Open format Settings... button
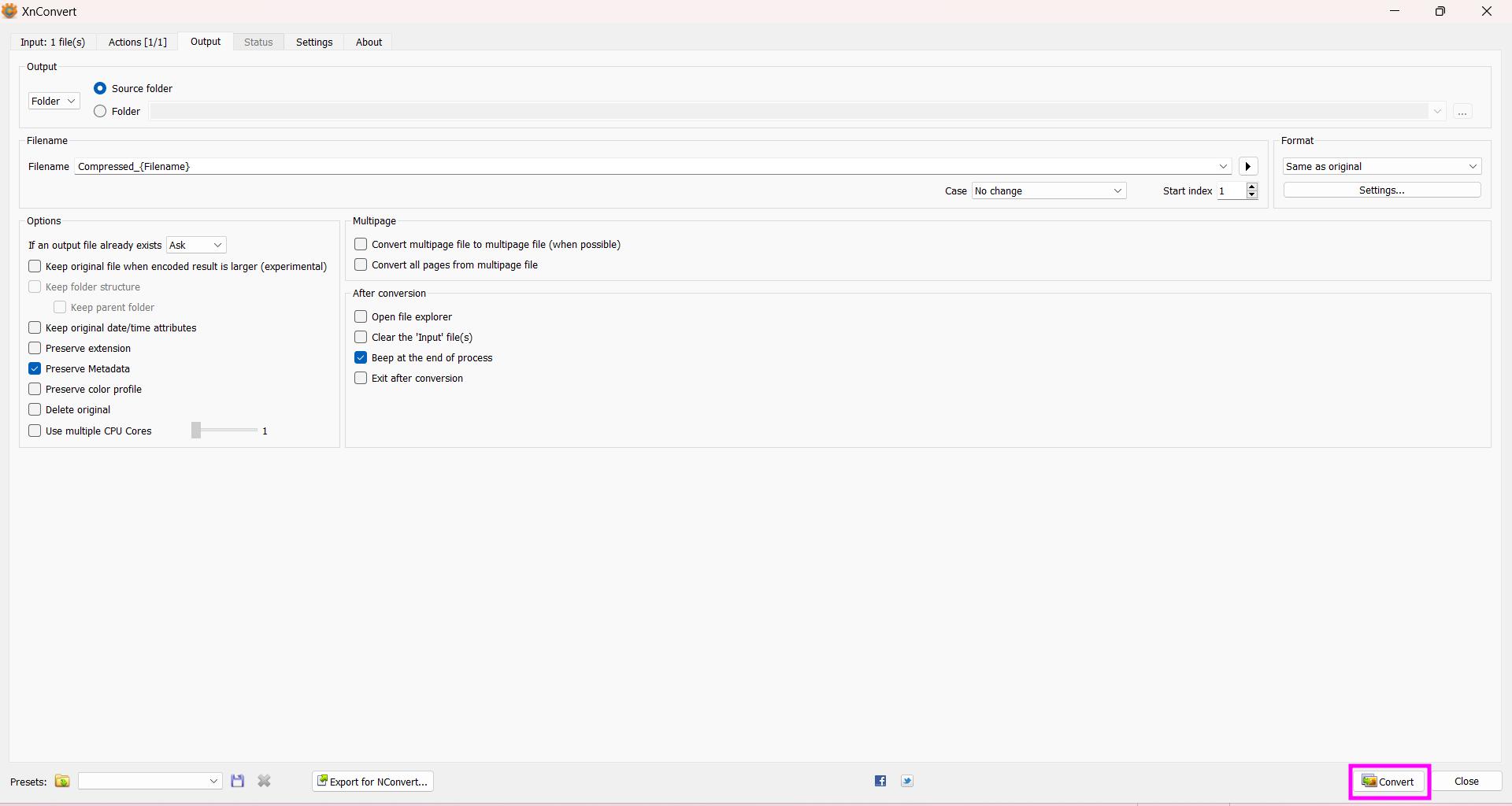 click(1382, 190)
